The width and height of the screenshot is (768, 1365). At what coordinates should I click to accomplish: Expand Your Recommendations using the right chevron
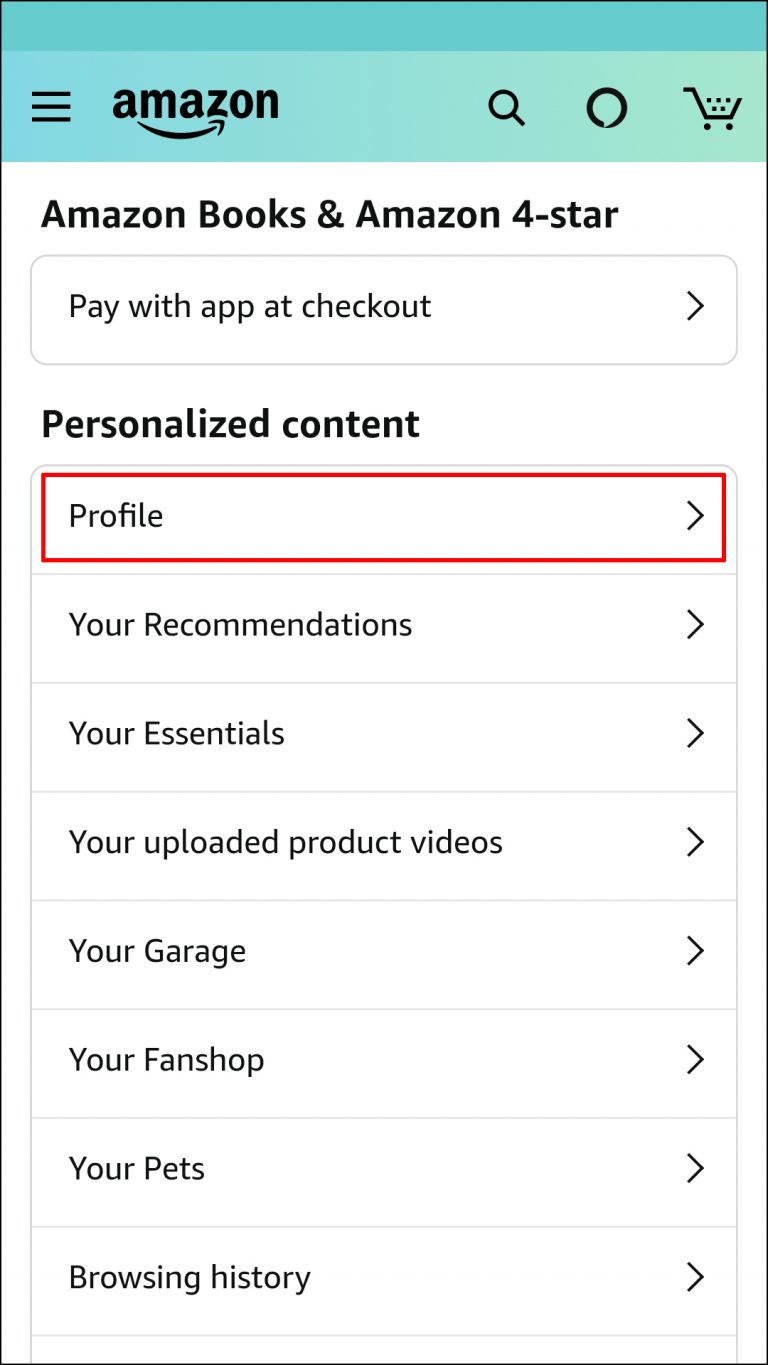point(695,624)
